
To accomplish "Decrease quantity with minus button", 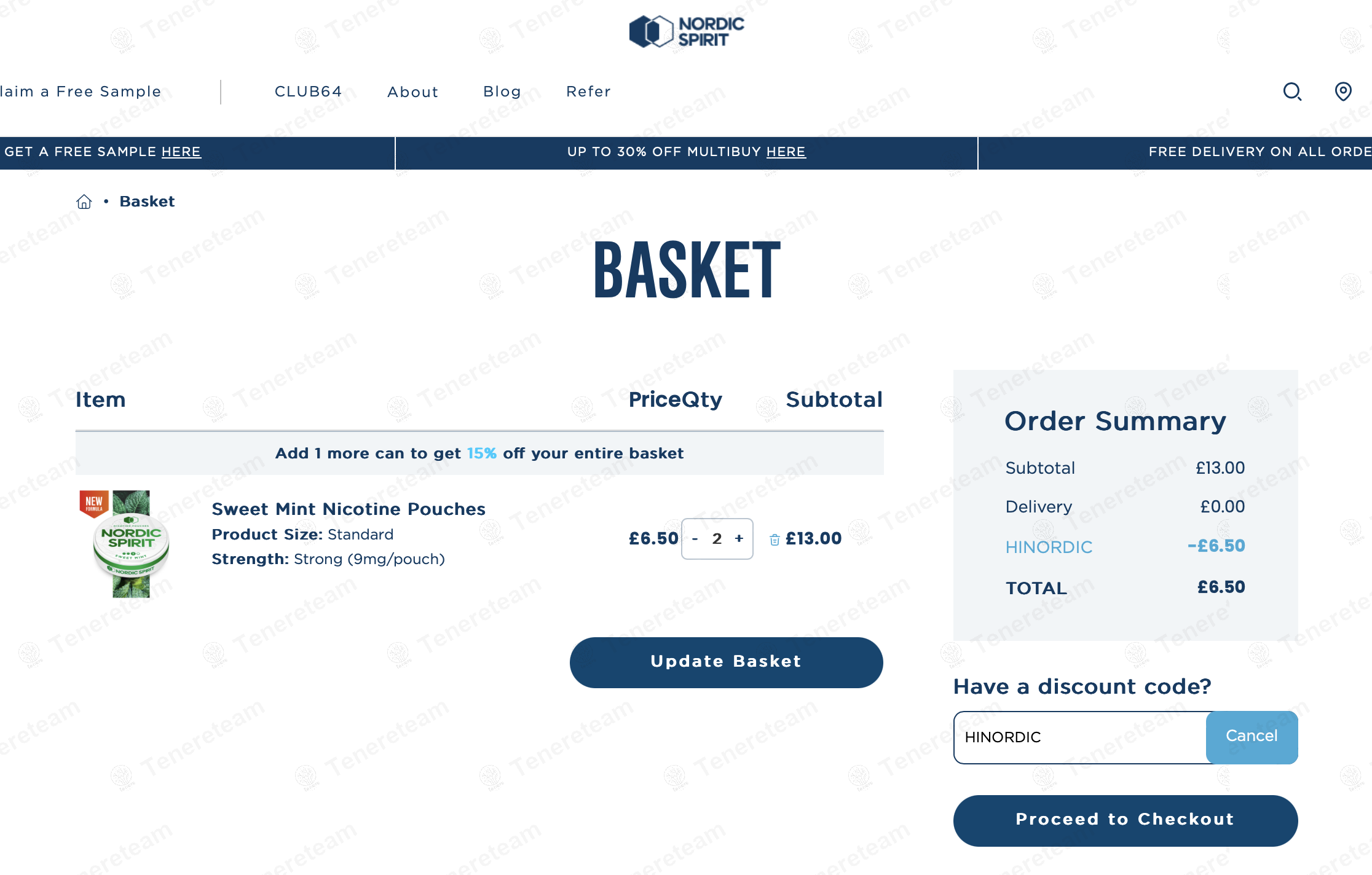I will point(695,539).
